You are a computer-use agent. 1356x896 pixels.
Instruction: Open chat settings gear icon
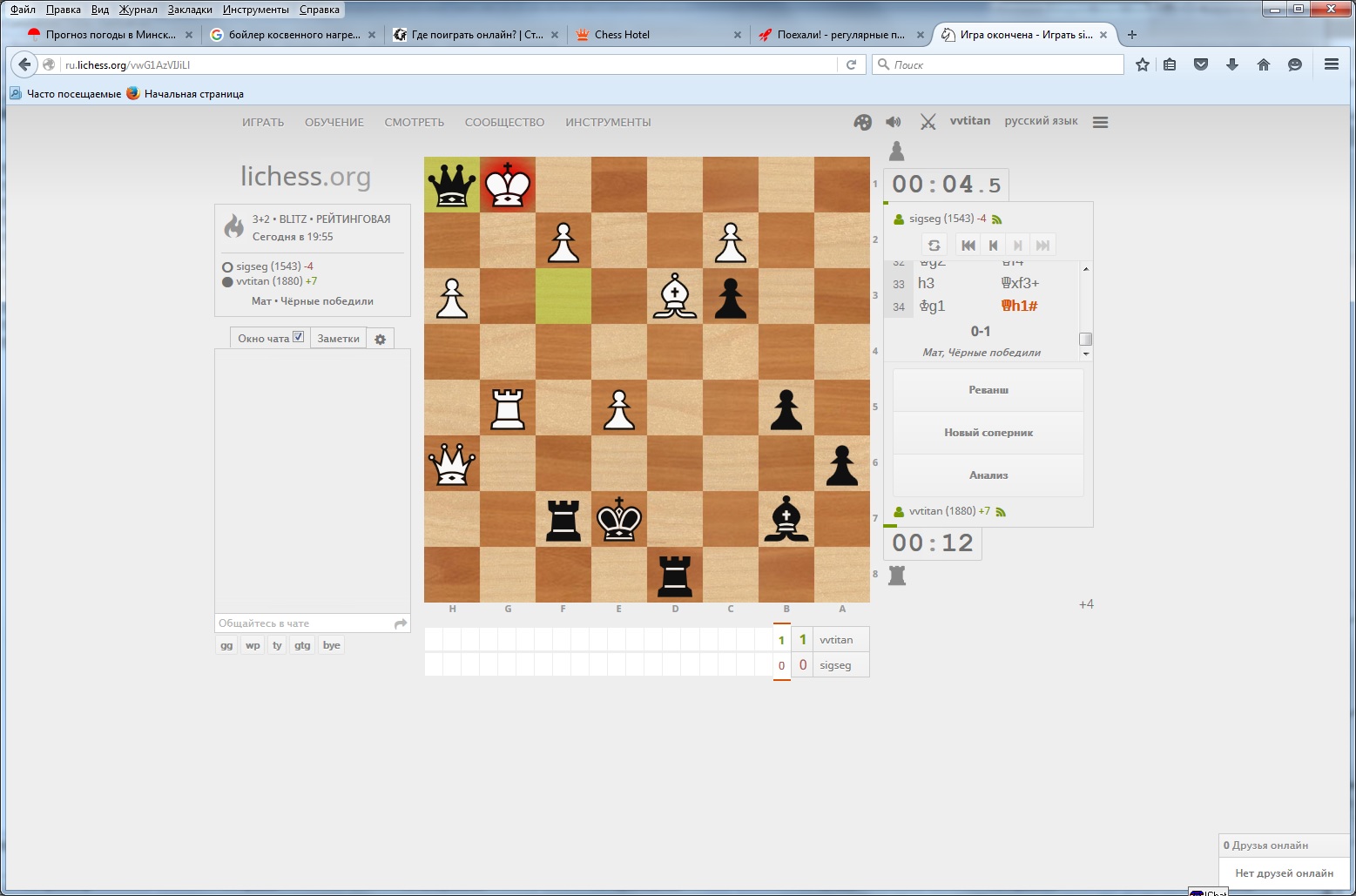click(380, 339)
